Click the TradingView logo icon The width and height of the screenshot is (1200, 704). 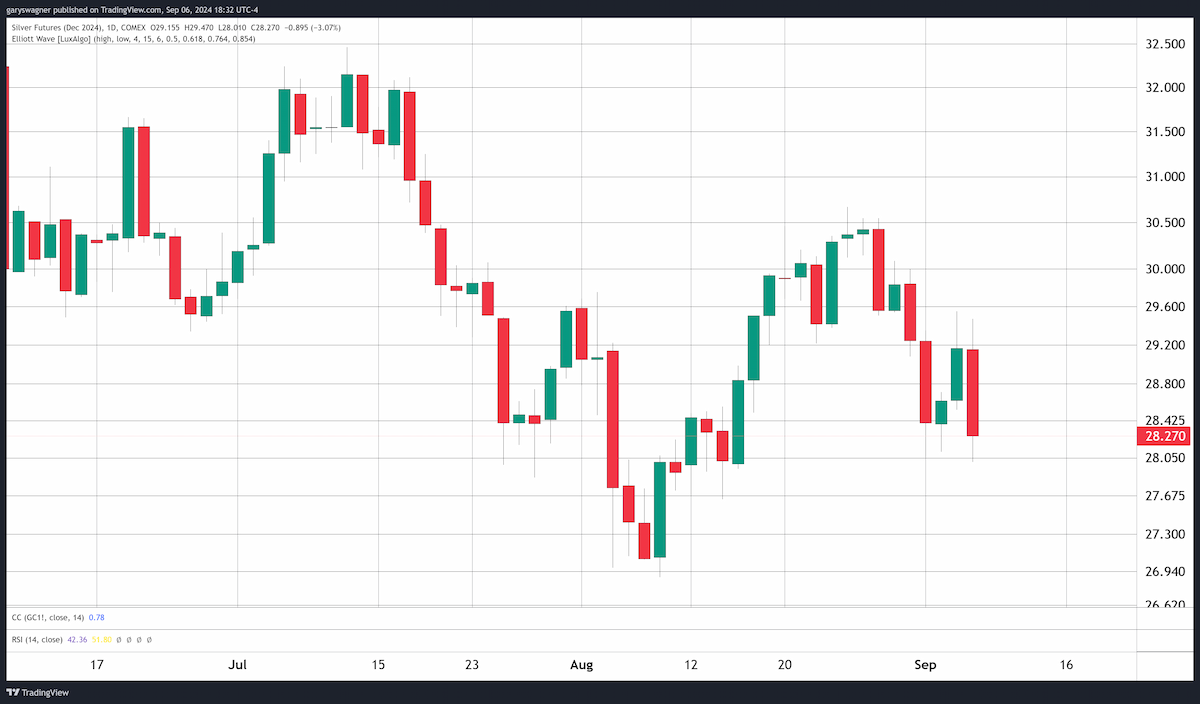13,692
